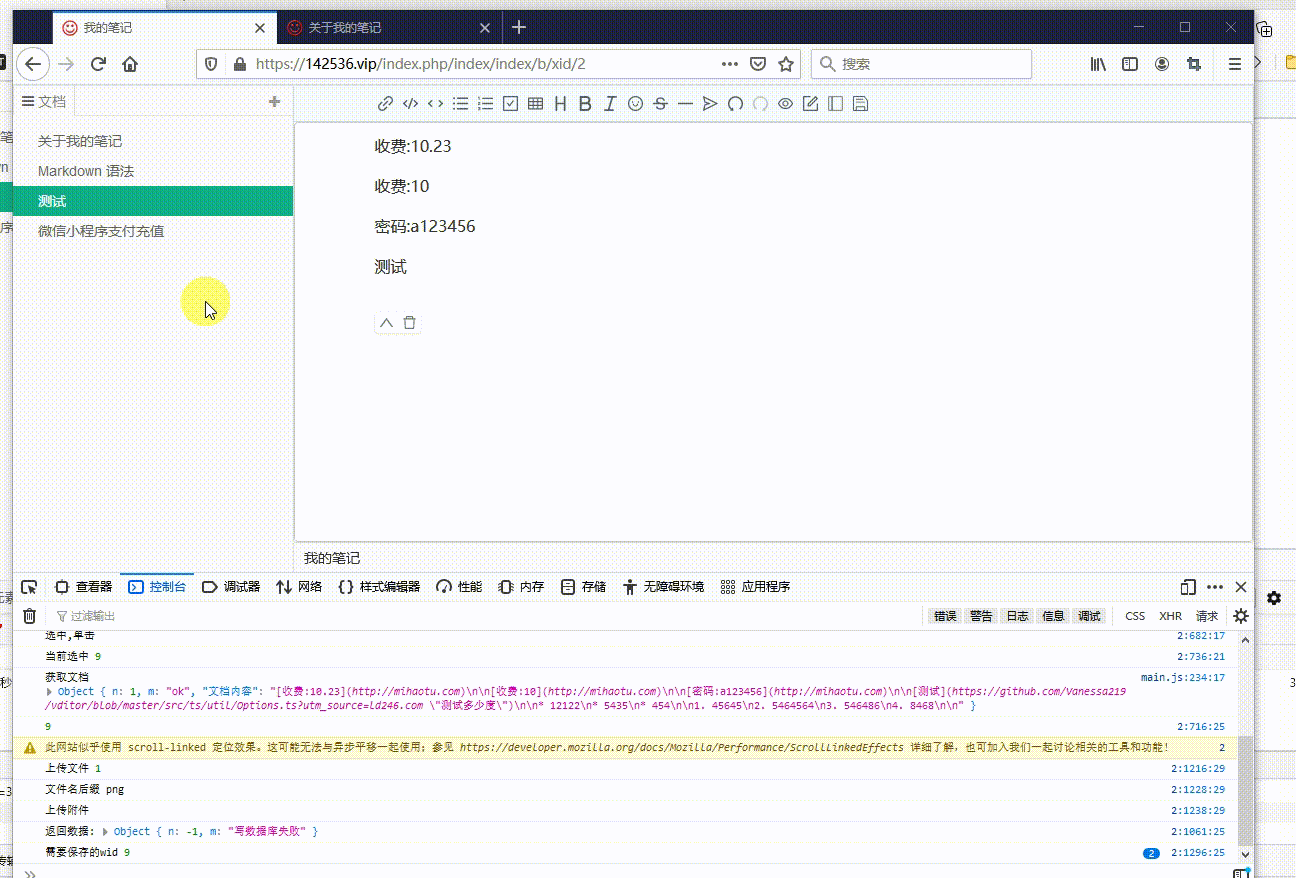Enable the CSS message filter
The width and height of the screenshot is (1296, 878).
1135,615
